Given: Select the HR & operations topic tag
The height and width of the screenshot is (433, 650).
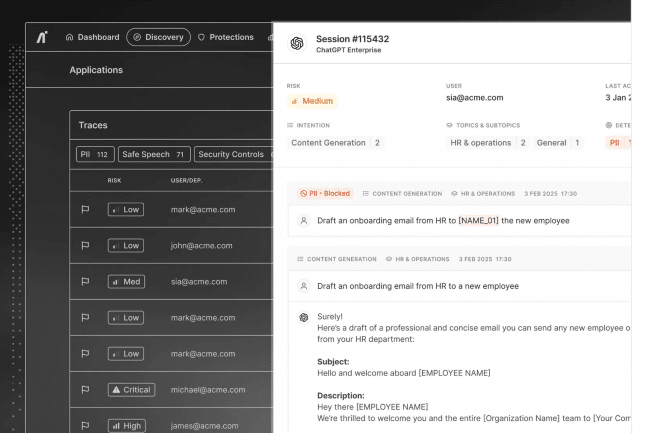Looking at the screenshot, I should pyautogui.click(x=480, y=143).
